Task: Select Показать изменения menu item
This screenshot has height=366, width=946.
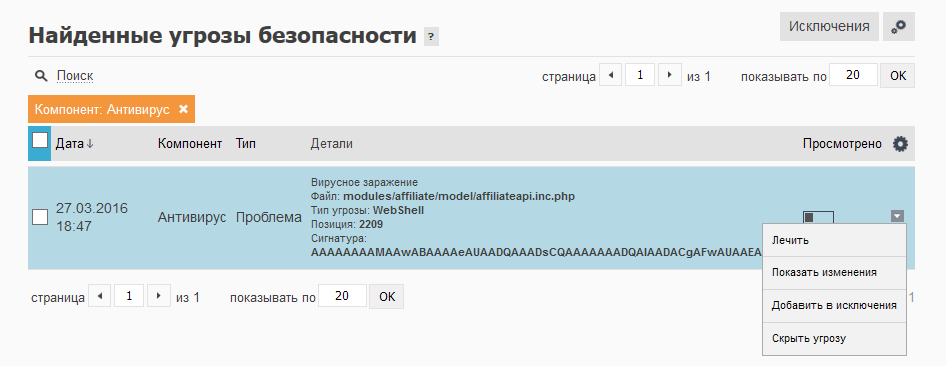Action: pyautogui.click(x=834, y=273)
